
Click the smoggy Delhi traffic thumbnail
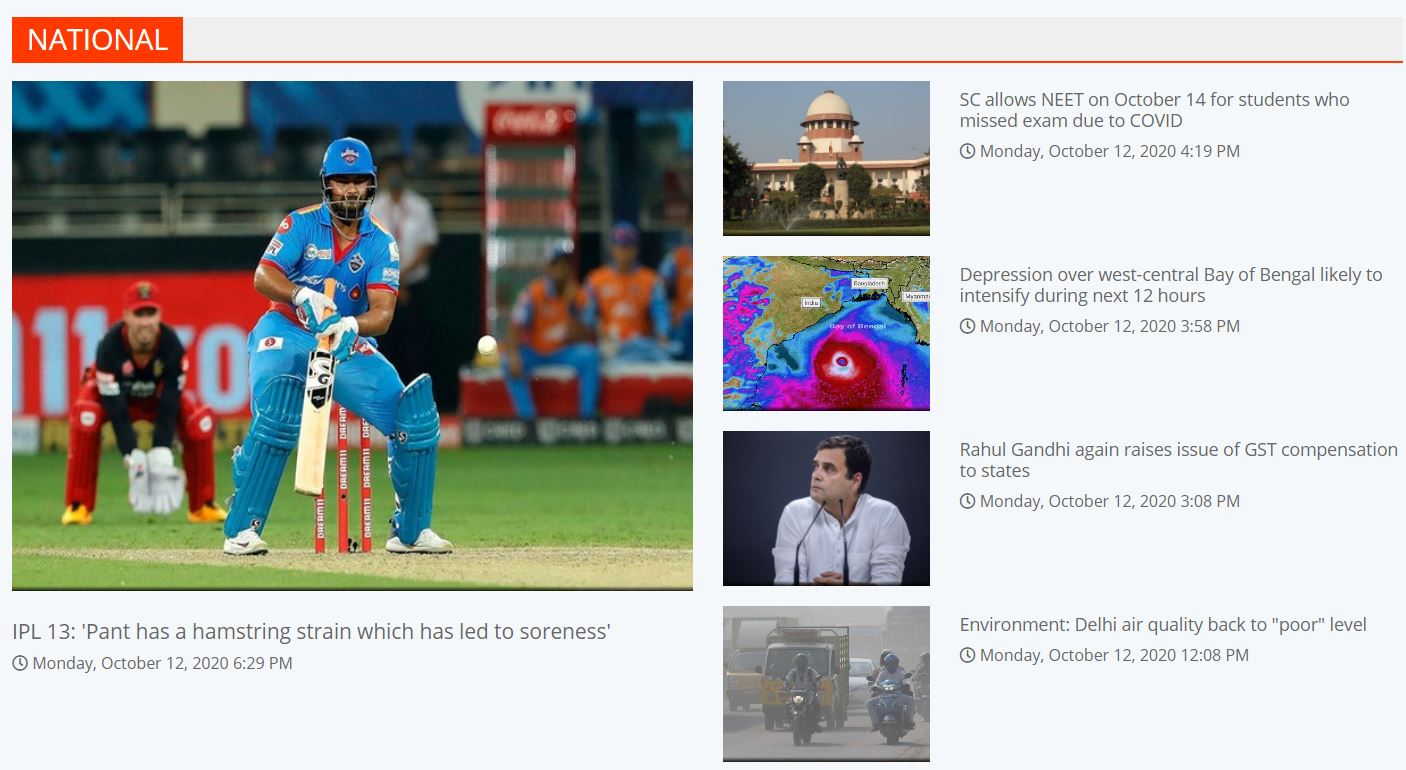click(x=826, y=684)
